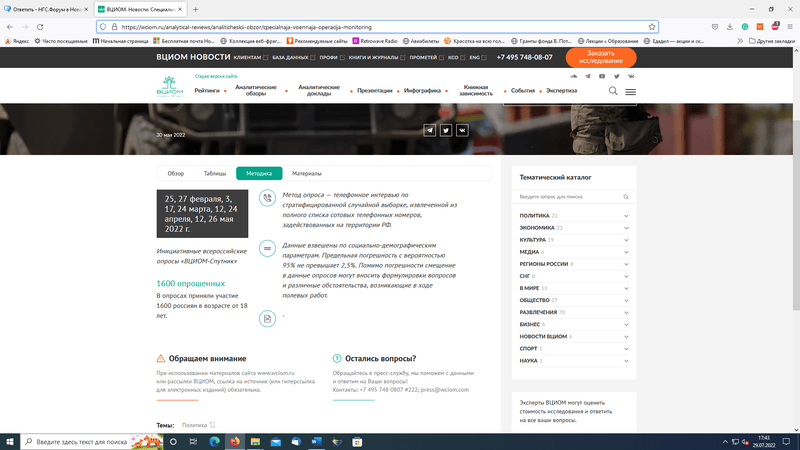Open Word from the taskbar
Image resolution: width=800 pixels, height=450 pixels.
tap(316, 442)
